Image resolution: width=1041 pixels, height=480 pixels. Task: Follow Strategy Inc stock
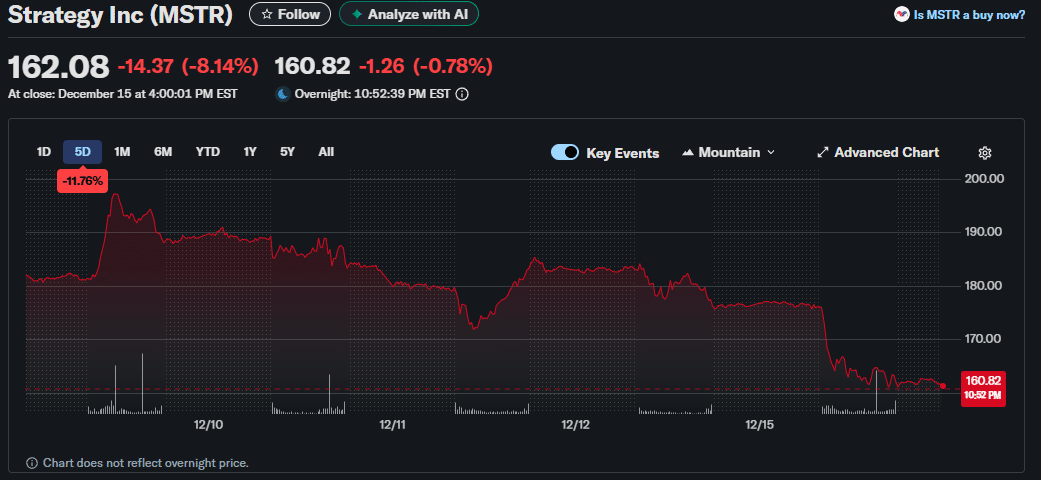click(x=290, y=14)
